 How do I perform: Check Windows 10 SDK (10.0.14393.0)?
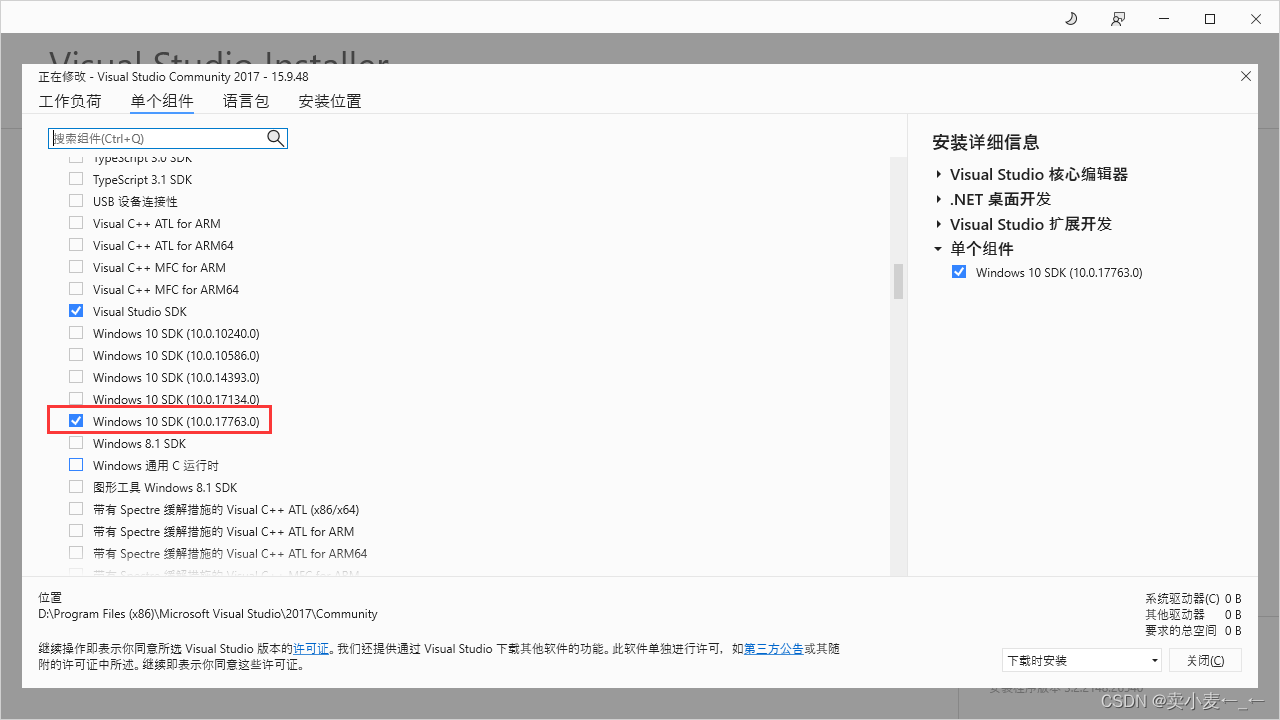[x=76, y=377]
